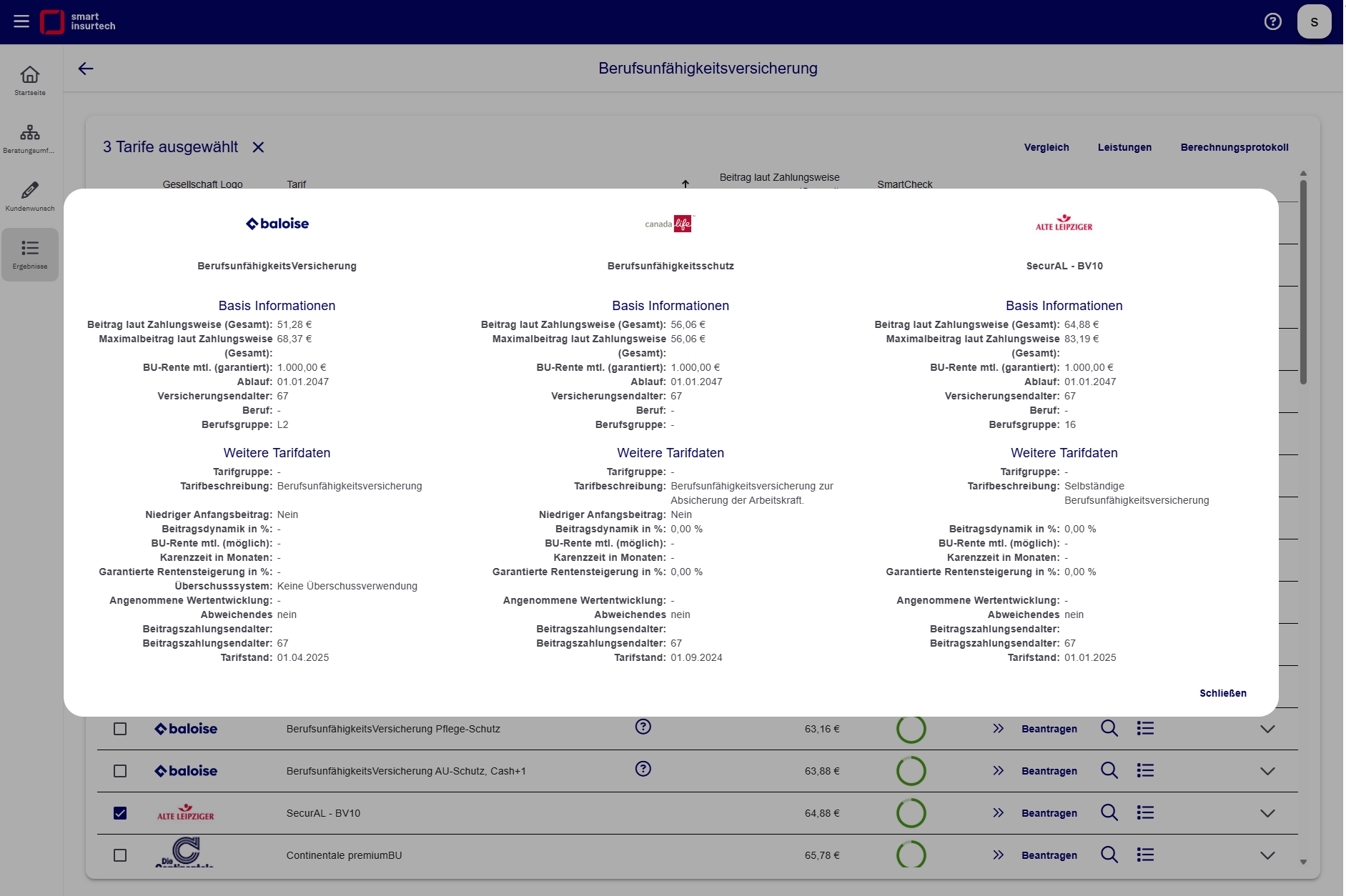The height and width of the screenshot is (896, 1346).
Task: Click the price 63,16 € in the table
Action: point(822,729)
